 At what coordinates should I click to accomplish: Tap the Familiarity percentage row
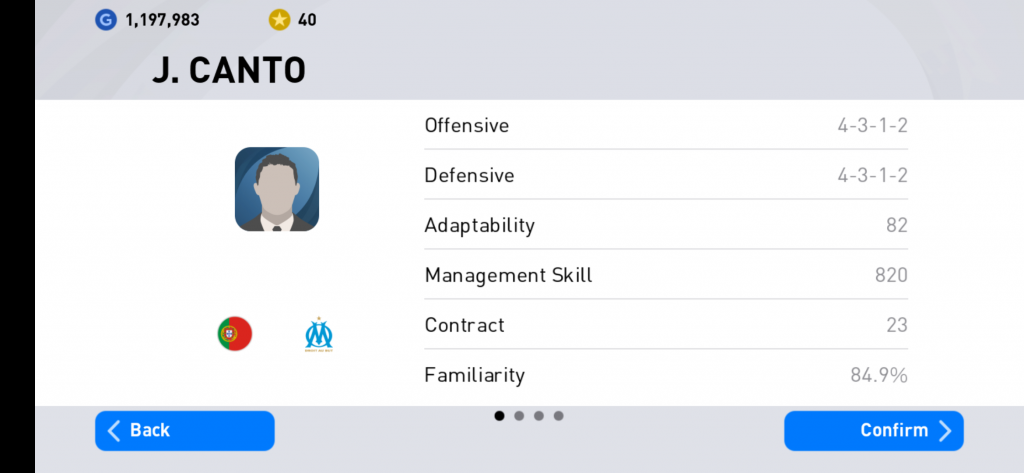coord(666,375)
